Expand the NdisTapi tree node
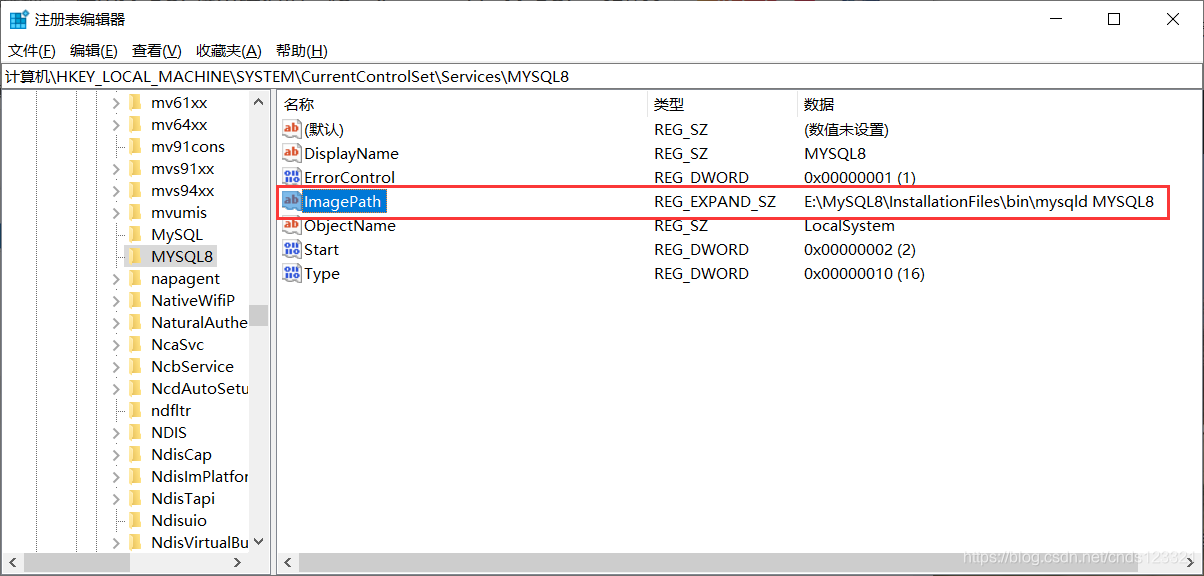 coord(117,498)
